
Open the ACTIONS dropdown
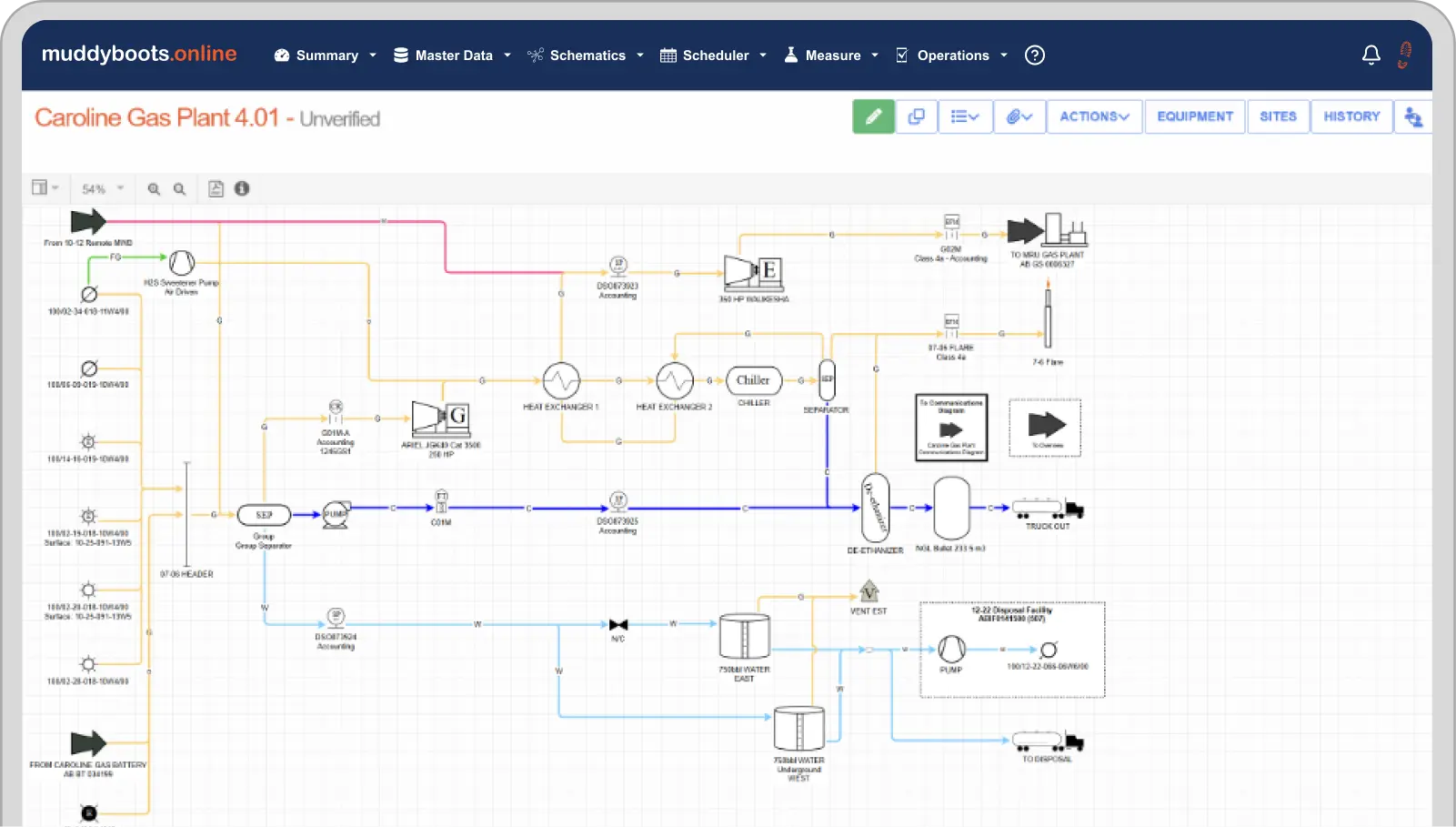[1094, 116]
